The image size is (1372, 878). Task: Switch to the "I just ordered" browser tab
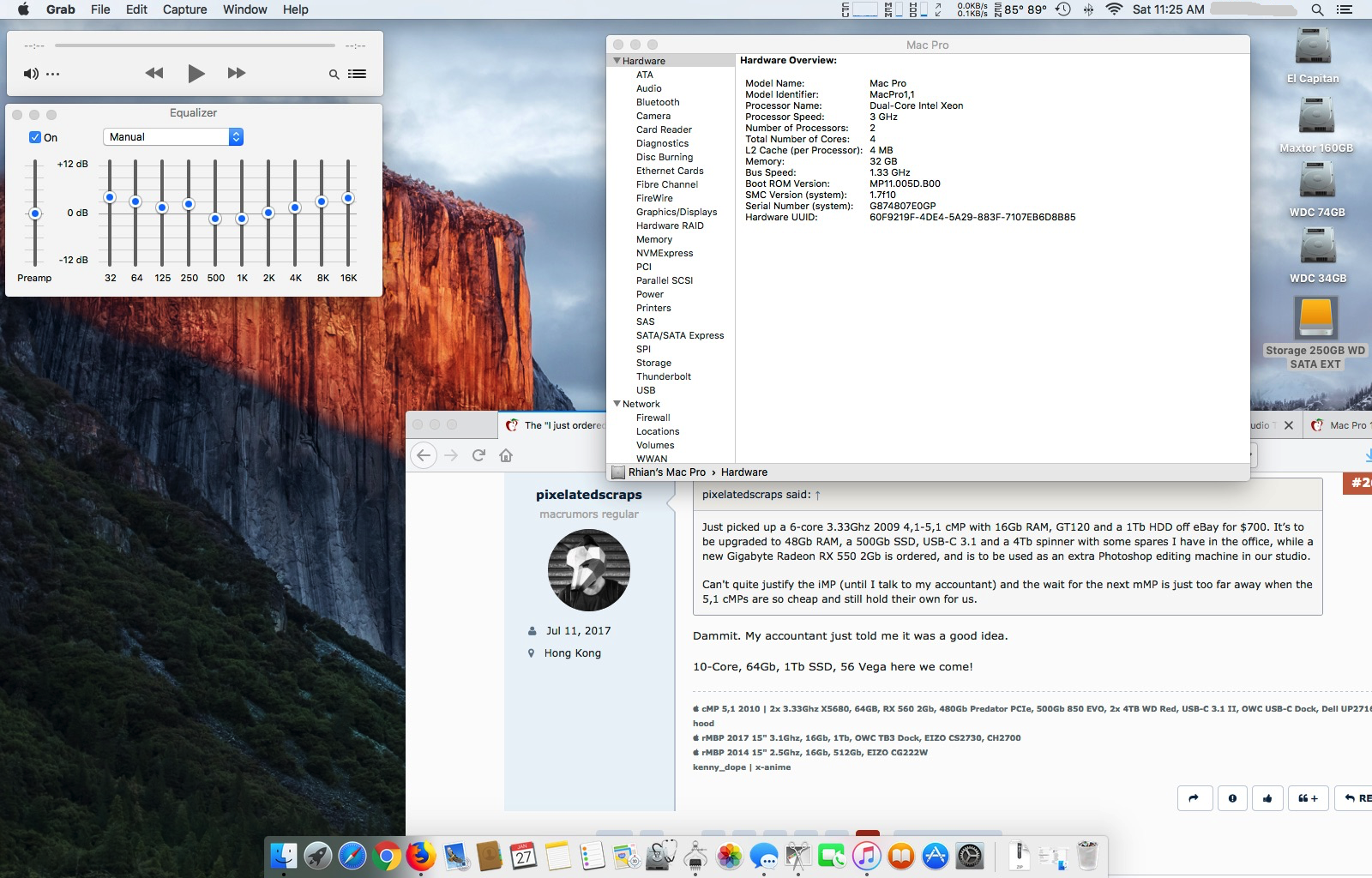553,425
